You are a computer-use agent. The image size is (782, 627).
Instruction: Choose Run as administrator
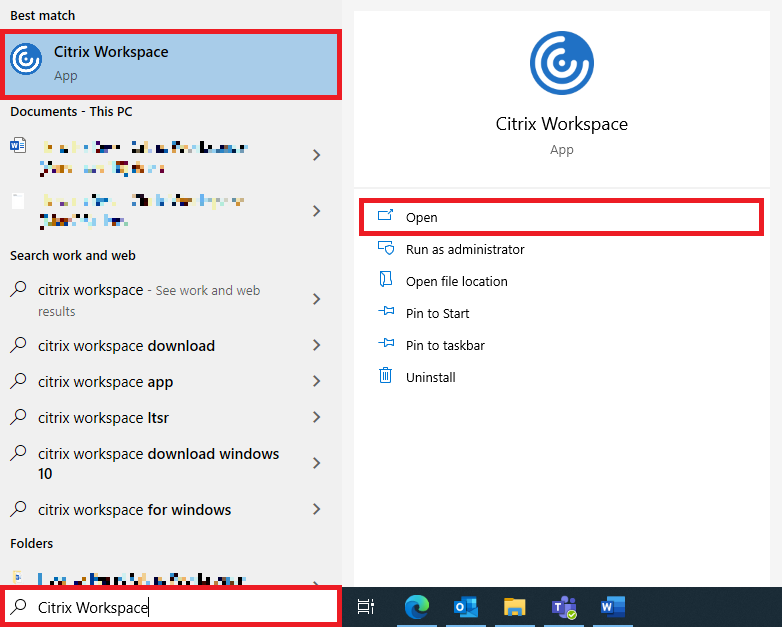point(562,249)
